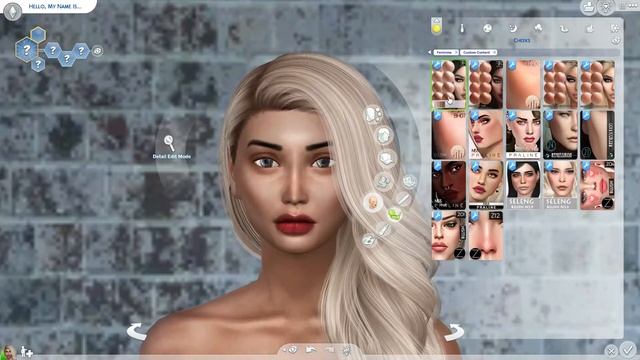
Task: Cancel with the X button at the bottom right
Action: 611,351
